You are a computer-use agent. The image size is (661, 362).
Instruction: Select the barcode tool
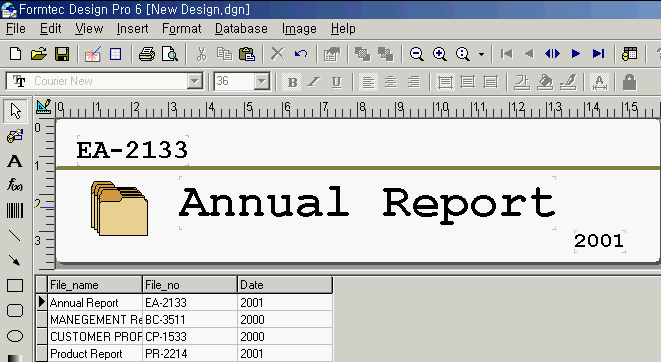click(15, 210)
